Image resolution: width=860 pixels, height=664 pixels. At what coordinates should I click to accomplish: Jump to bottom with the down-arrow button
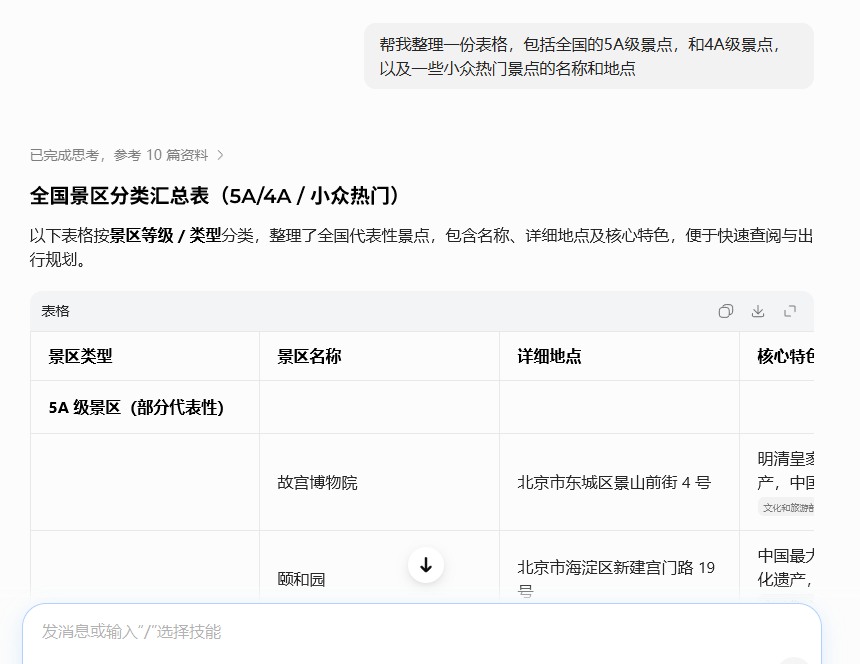pyautogui.click(x=426, y=565)
